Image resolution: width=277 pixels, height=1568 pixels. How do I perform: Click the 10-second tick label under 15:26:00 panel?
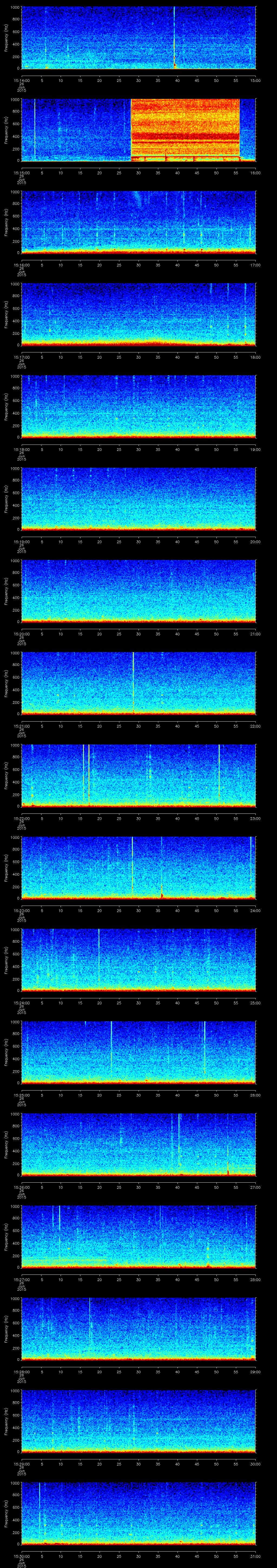pyautogui.click(x=61, y=1187)
